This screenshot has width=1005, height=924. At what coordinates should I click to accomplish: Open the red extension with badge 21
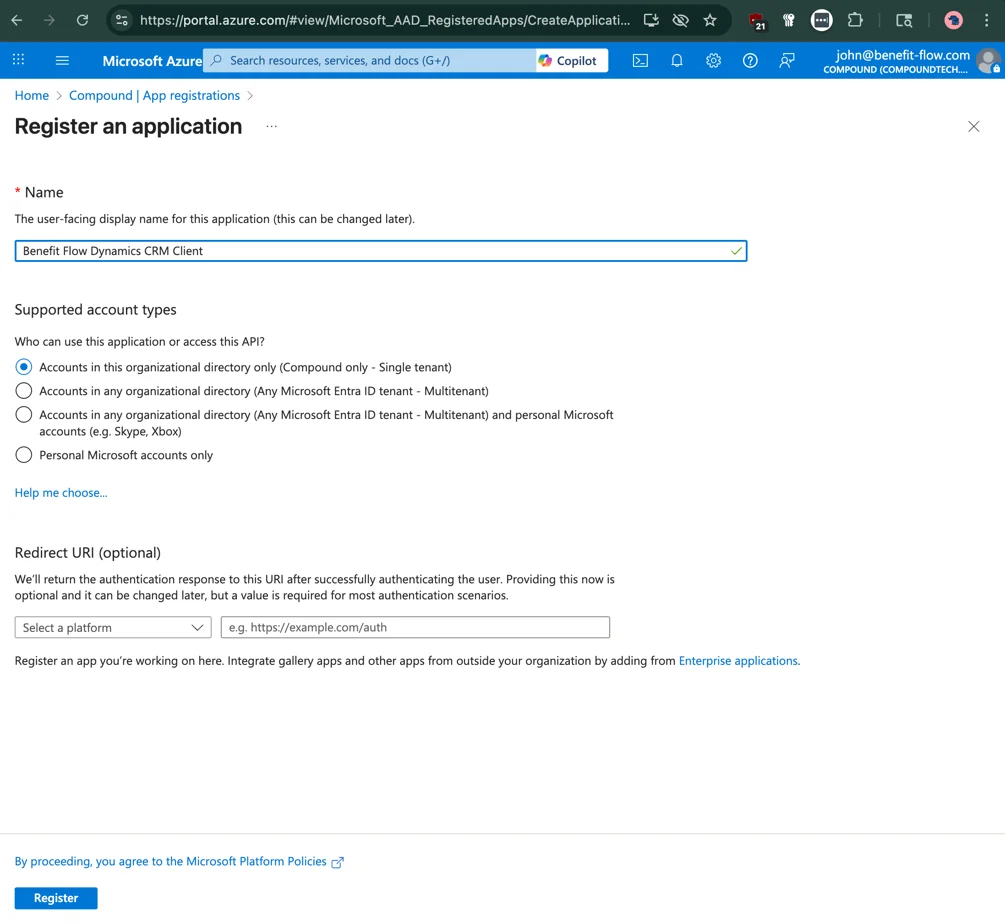click(757, 21)
